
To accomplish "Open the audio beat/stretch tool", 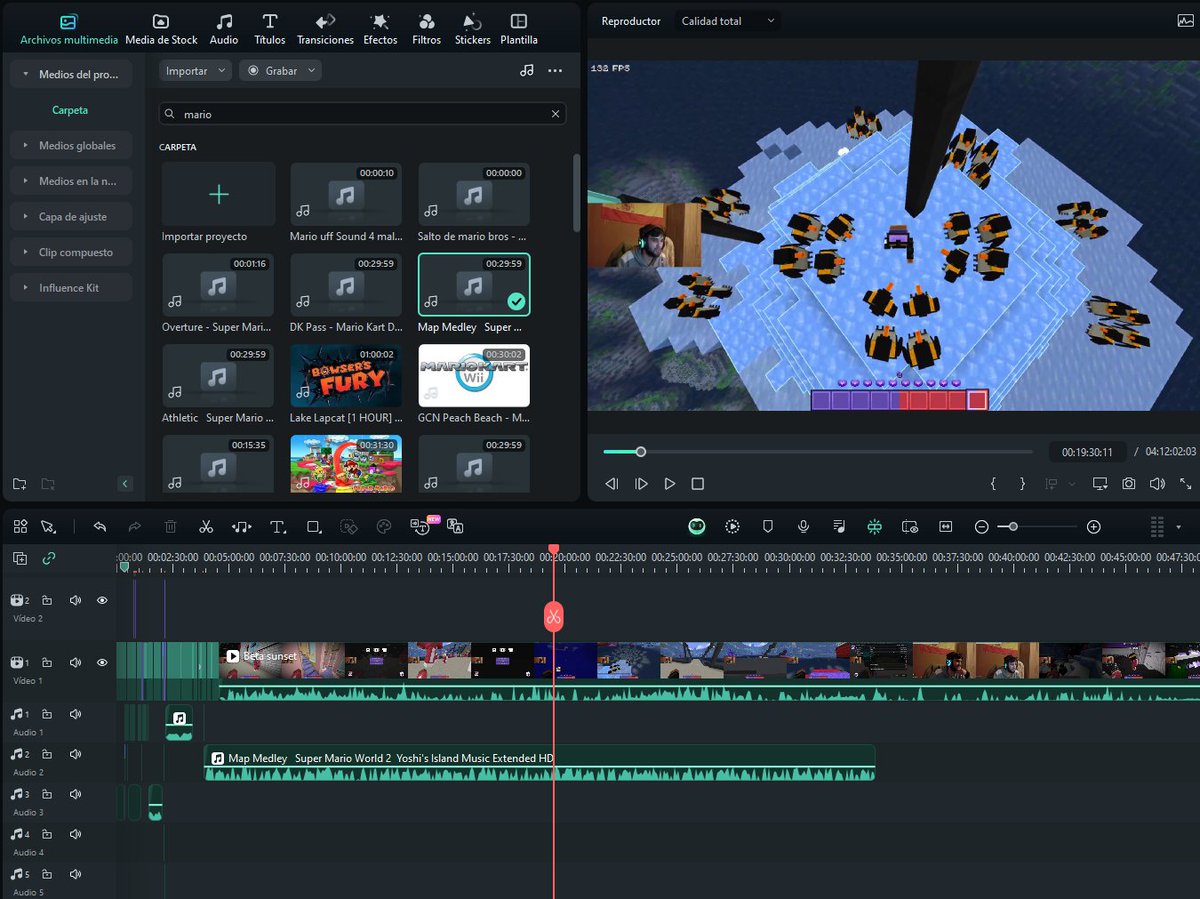I will (241, 526).
